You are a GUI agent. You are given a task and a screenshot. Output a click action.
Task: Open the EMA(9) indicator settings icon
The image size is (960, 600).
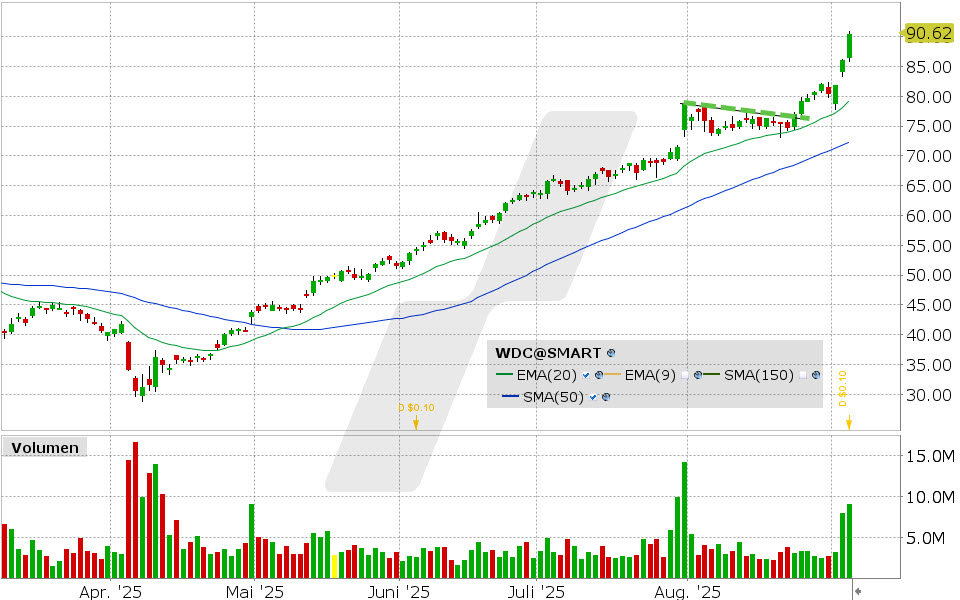pyautogui.click(x=697, y=375)
